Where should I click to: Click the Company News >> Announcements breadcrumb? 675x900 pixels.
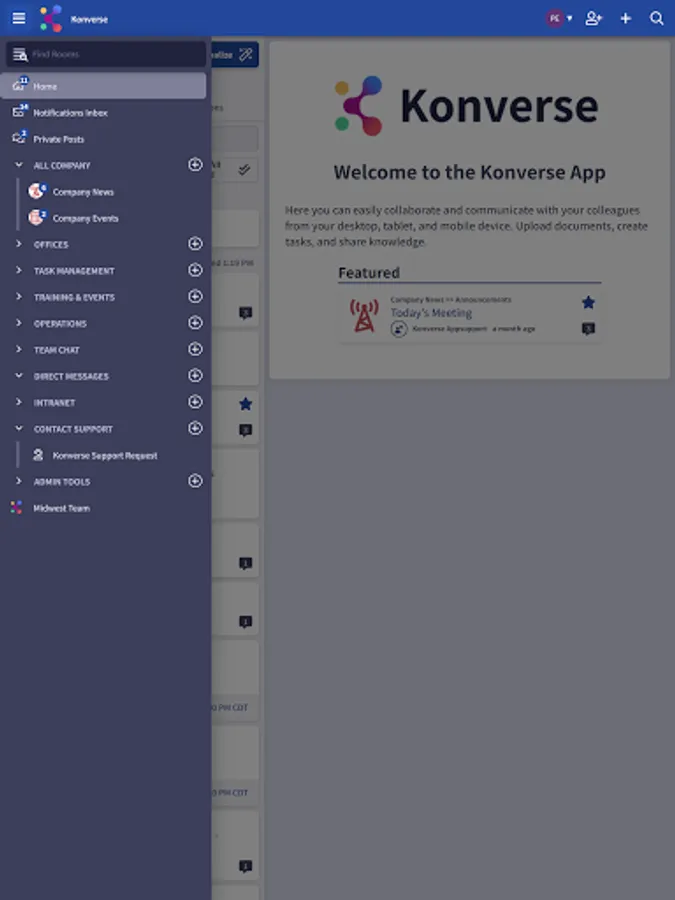[x=451, y=300]
